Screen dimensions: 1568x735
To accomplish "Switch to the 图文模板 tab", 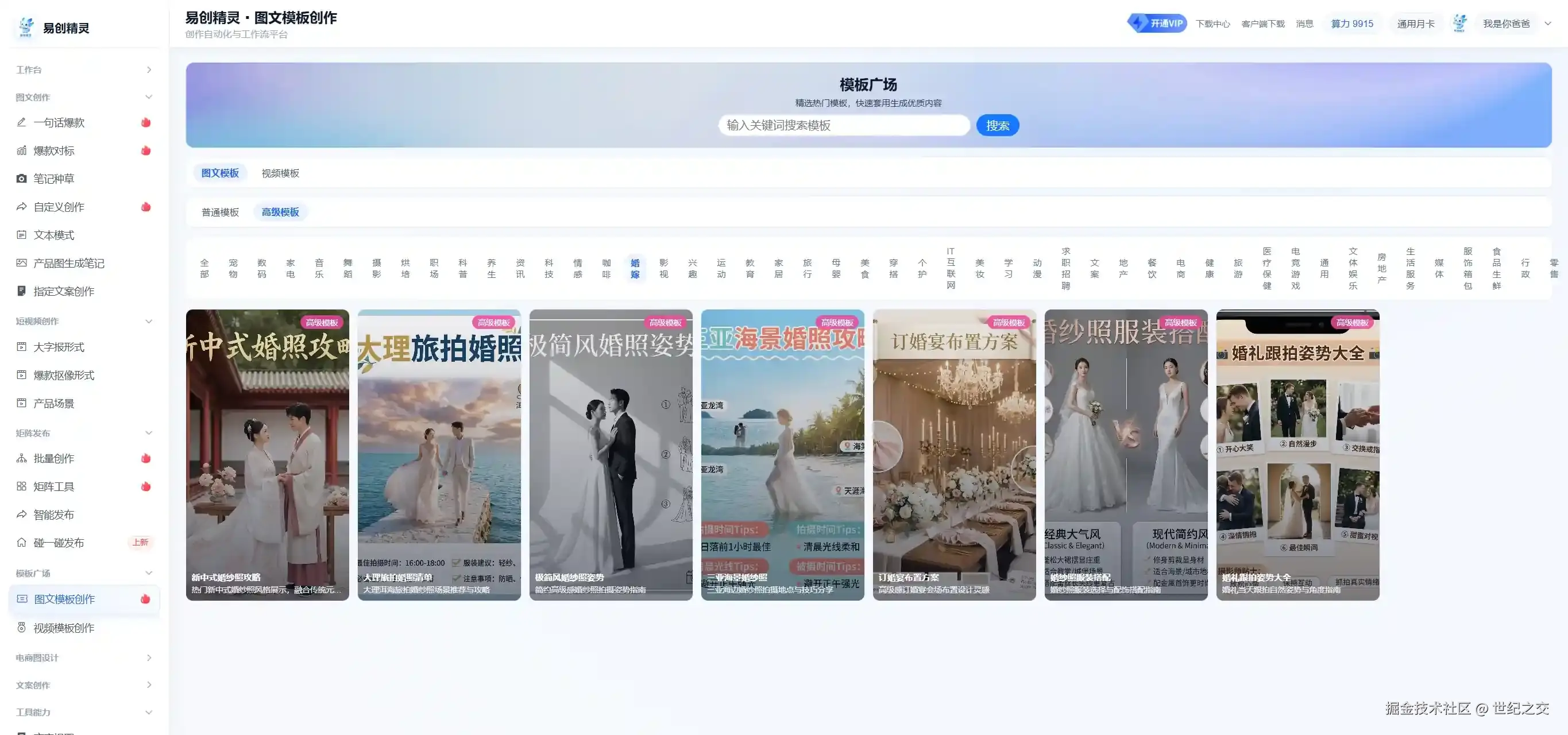I will click(221, 173).
